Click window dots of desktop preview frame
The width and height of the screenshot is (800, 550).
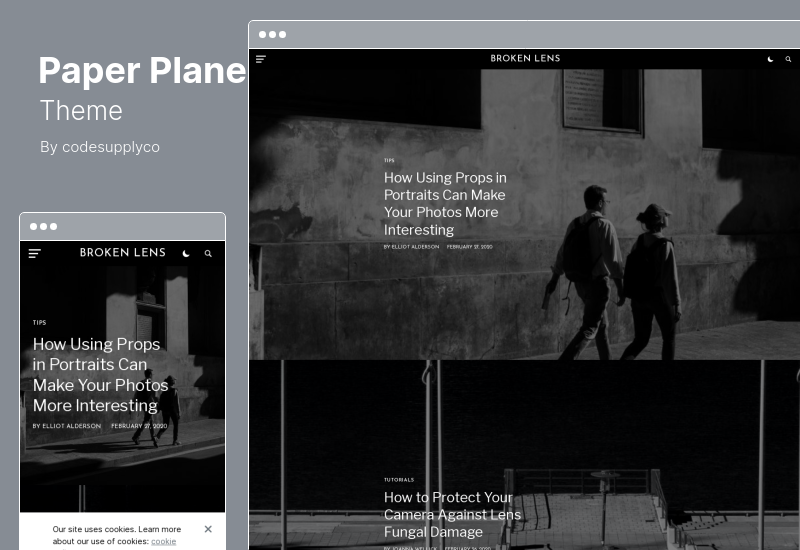tap(272, 35)
